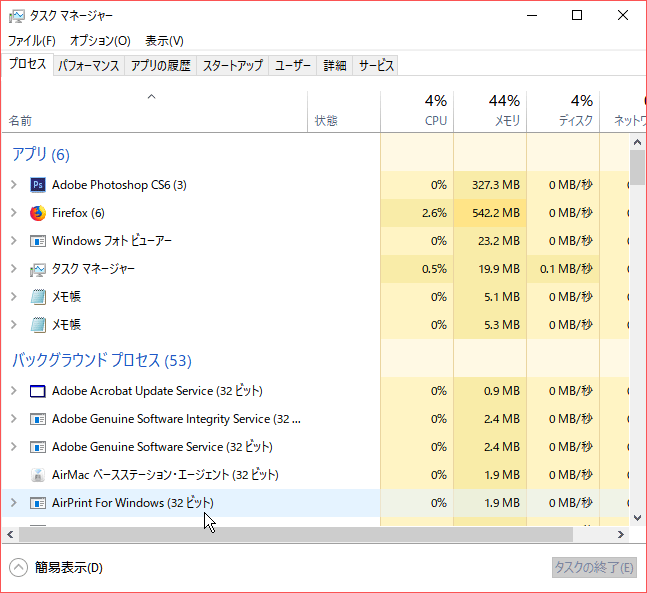Select the Adobe Photoshop CS6 (3) name

coord(119,185)
